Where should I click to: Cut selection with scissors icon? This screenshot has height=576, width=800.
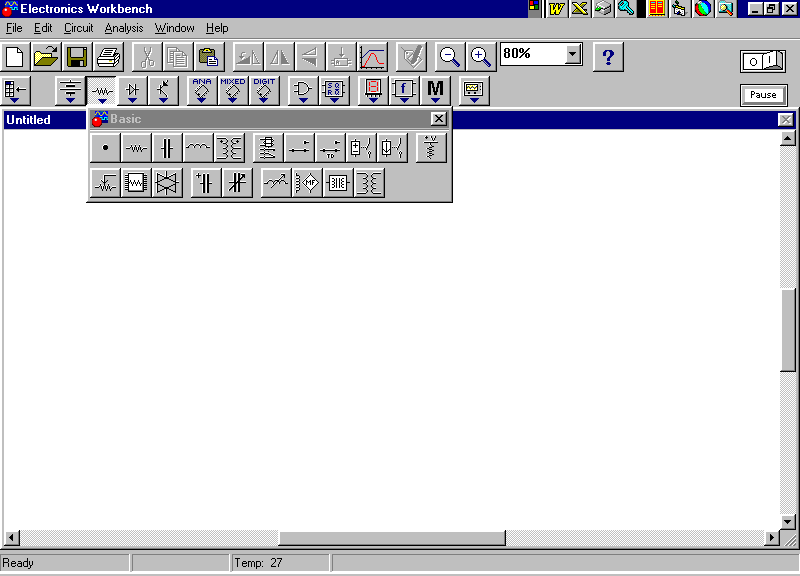147,57
